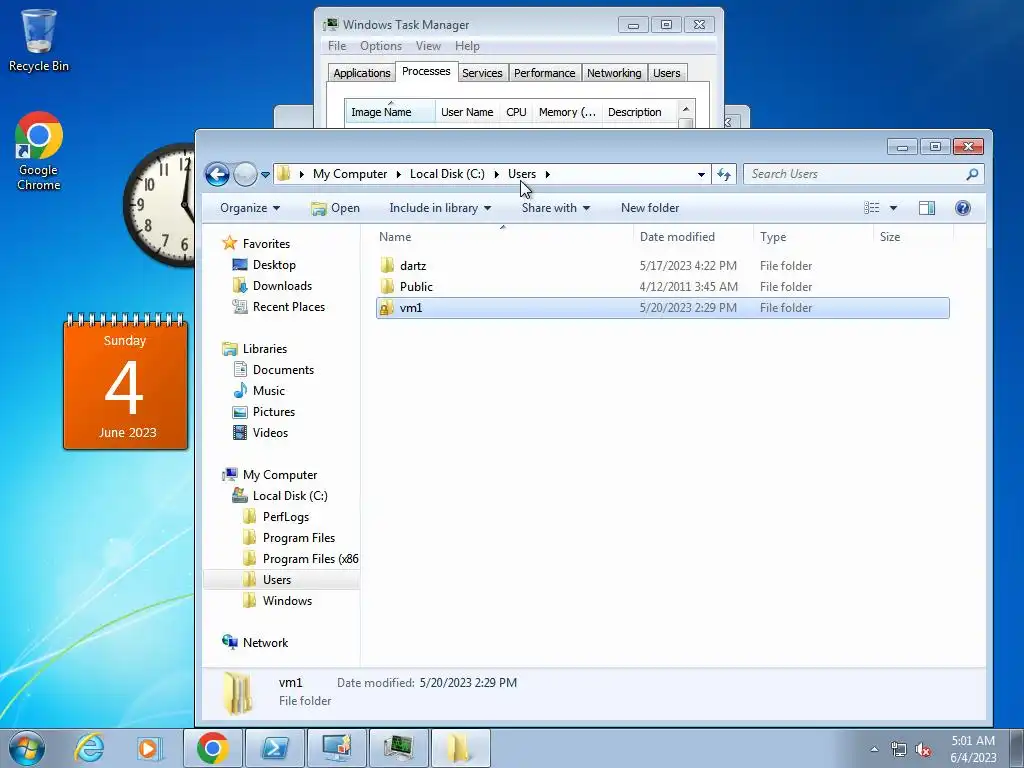Switch to Services tab in Task Manager
1024x768 pixels.
pos(482,73)
